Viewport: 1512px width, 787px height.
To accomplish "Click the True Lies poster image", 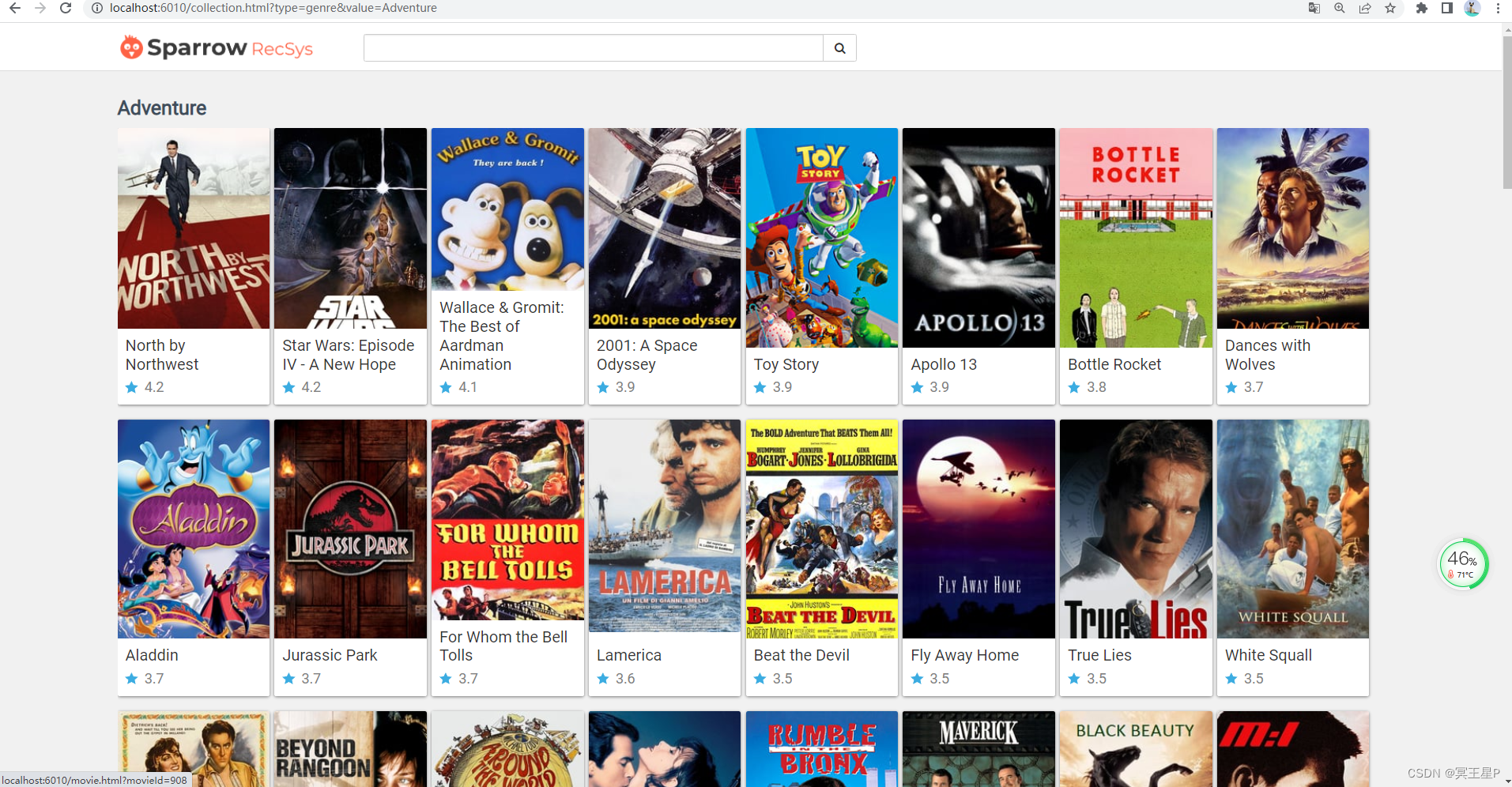I will point(1136,529).
